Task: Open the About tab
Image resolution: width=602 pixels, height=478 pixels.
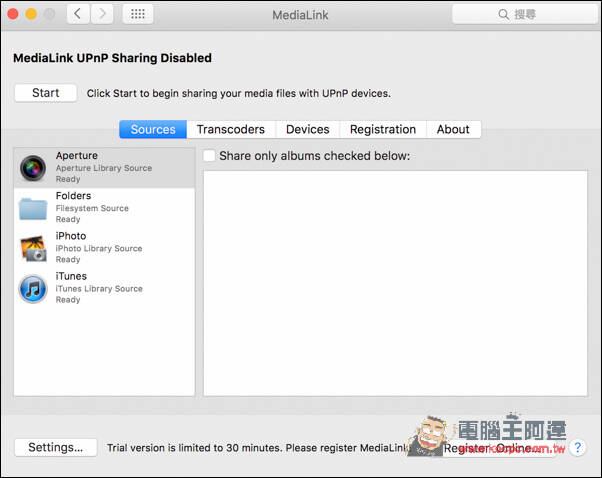Action: coord(453,129)
